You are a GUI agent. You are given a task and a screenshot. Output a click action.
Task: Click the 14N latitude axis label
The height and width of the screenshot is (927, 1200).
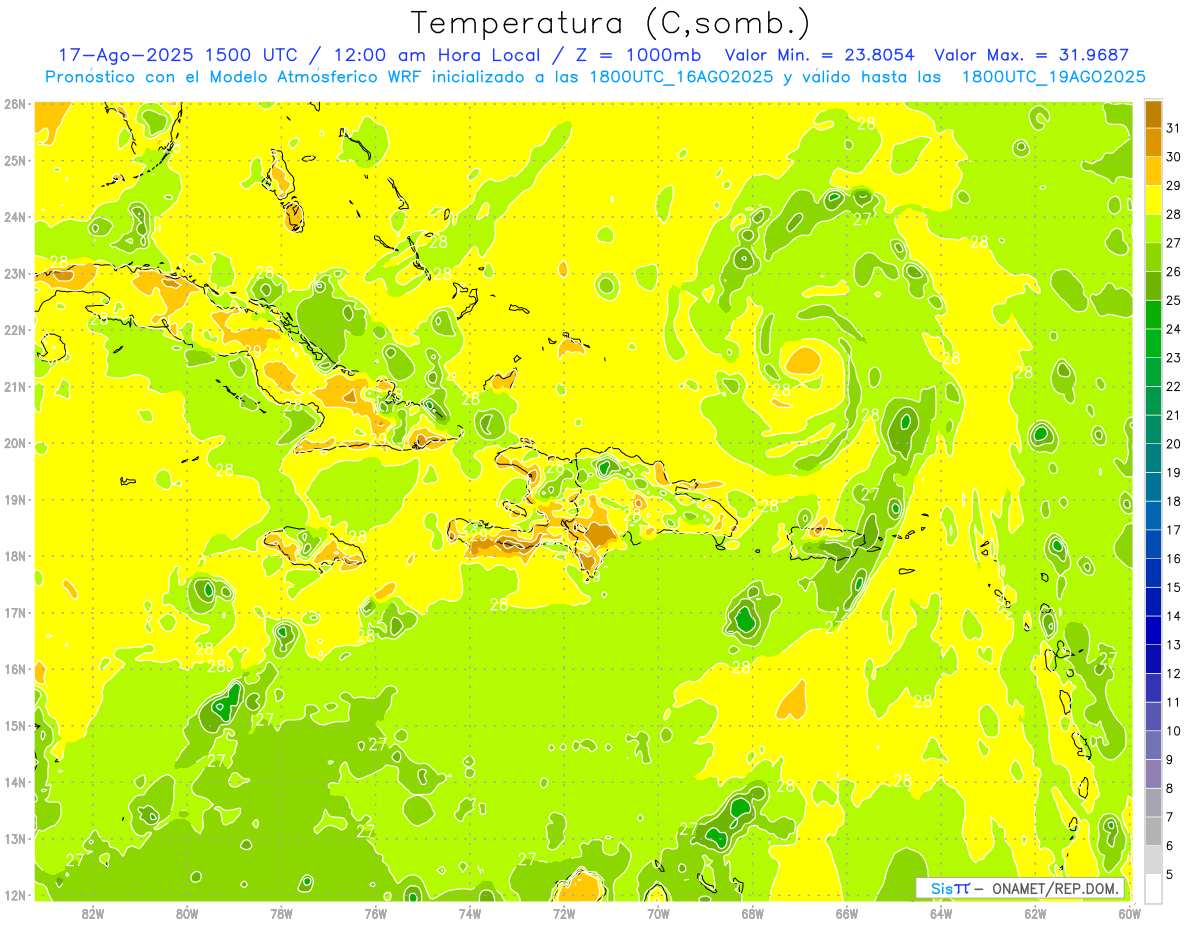coord(14,782)
